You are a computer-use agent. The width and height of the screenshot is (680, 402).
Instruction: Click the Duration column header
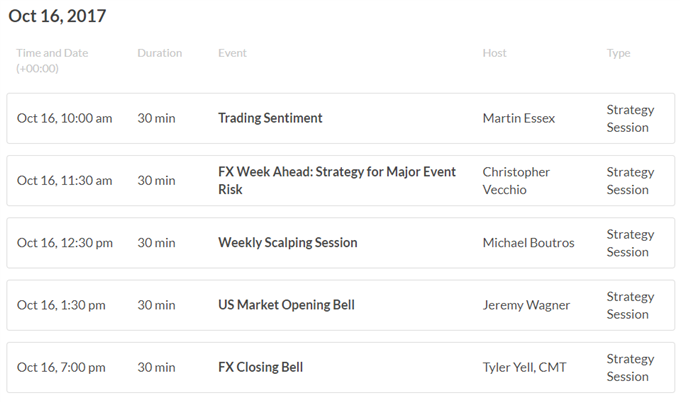coord(160,53)
